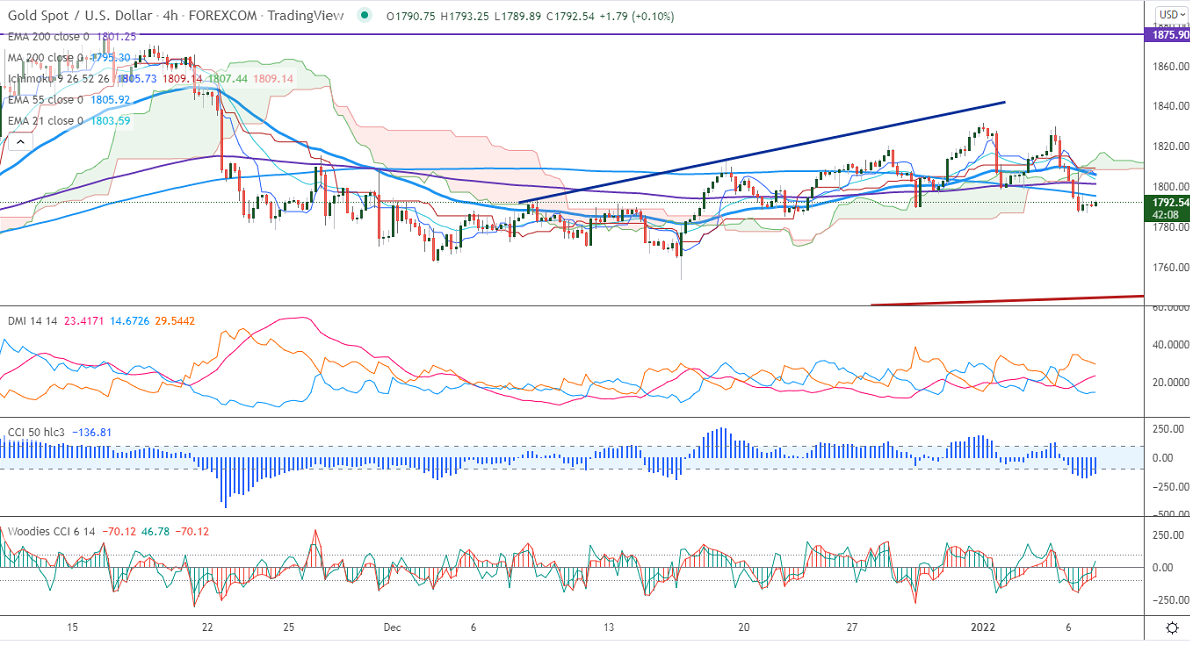Click the 27 date label on time axis

pyautogui.click(x=852, y=628)
